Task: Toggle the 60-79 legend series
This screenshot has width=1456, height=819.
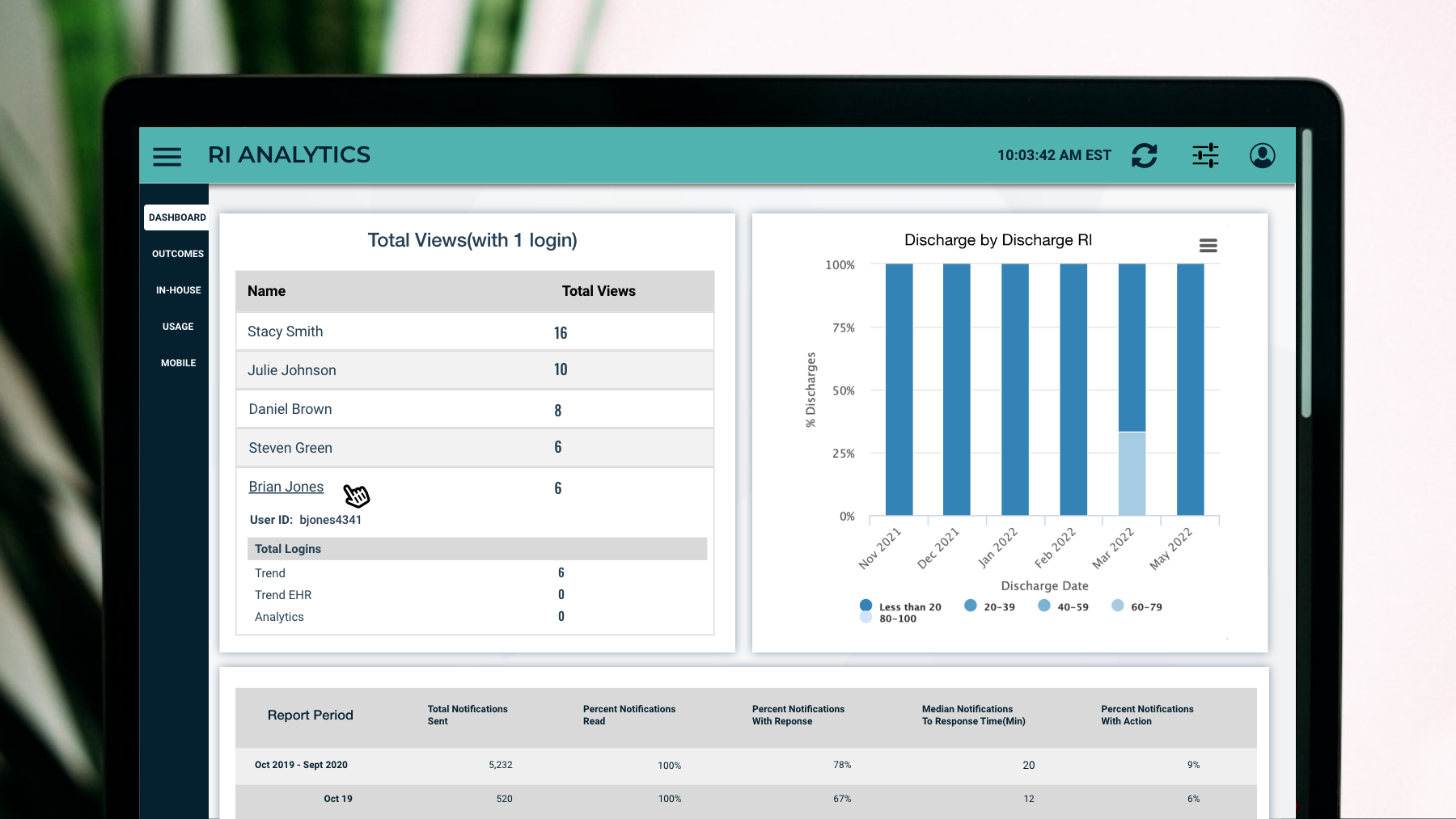Action: (1136, 606)
